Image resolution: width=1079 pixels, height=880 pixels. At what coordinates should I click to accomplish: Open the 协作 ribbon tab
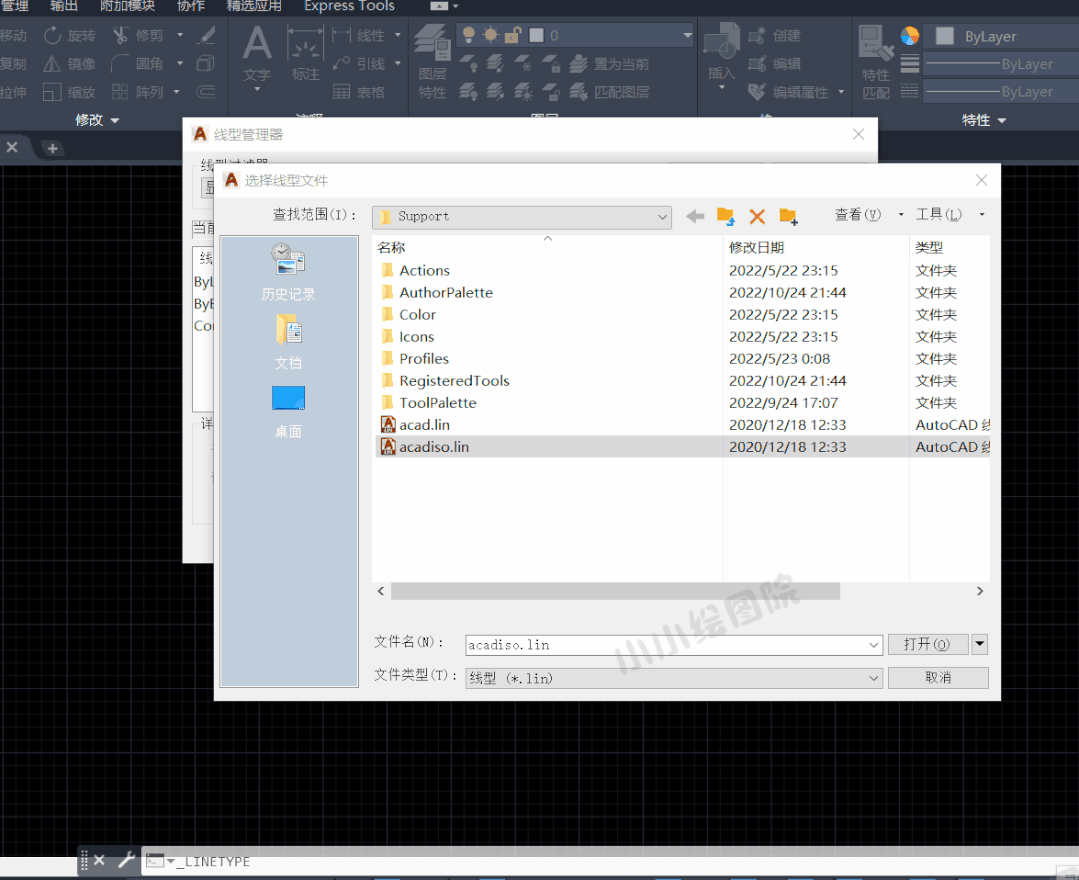click(x=191, y=6)
